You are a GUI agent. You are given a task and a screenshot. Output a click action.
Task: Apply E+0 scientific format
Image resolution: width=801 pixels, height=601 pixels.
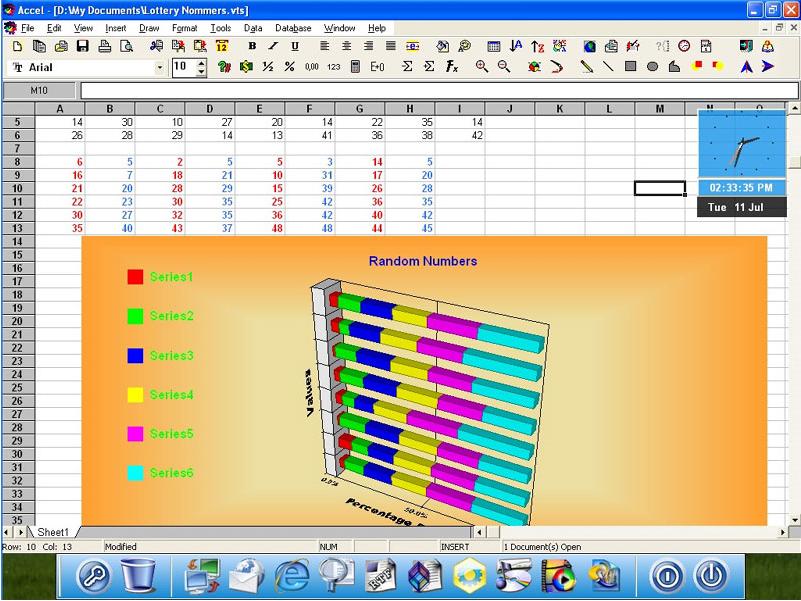[x=378, y=66]
